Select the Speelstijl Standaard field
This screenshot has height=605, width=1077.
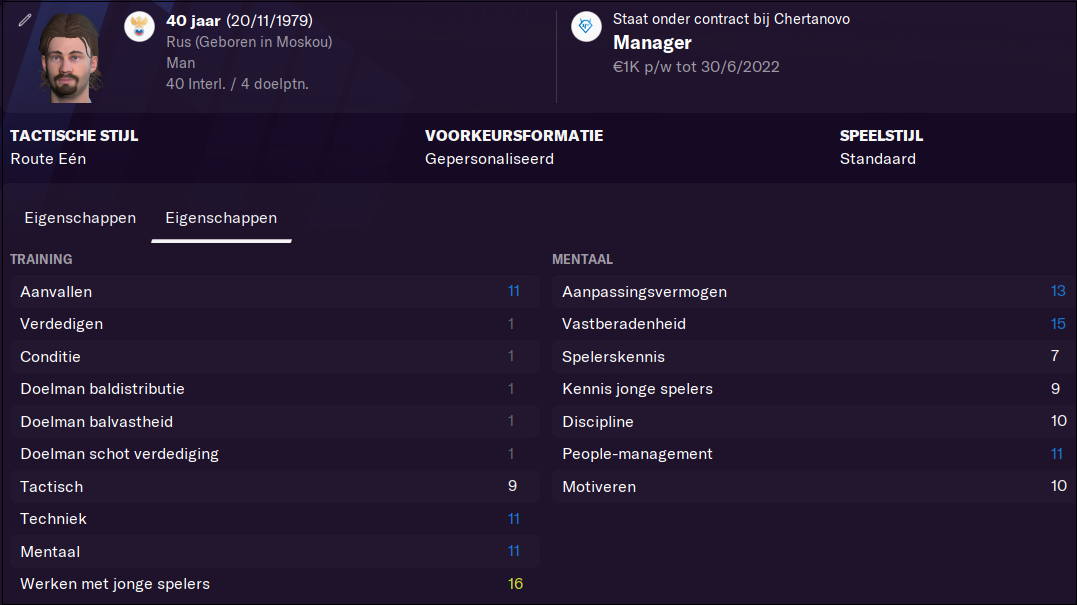click(881, 148)
